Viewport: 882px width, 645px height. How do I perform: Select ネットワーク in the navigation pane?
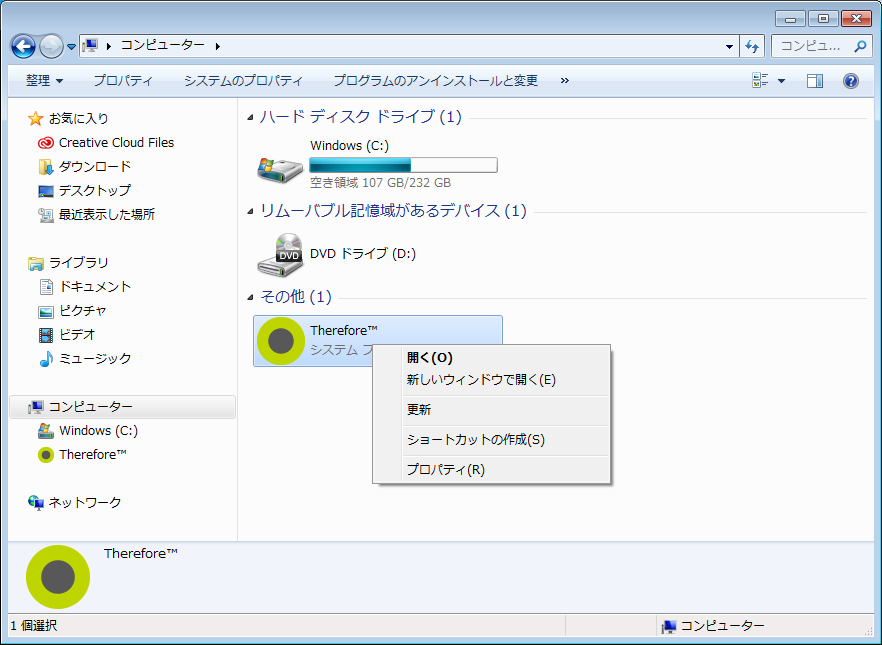coord(85,503)
